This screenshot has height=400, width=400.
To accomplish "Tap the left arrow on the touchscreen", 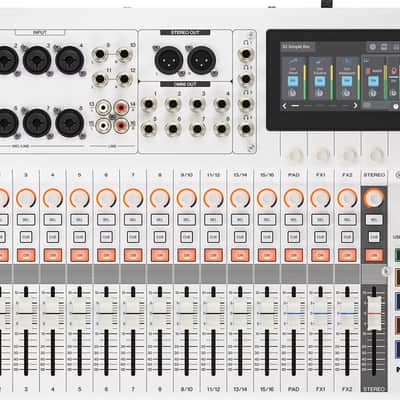I will click(285, 106).
